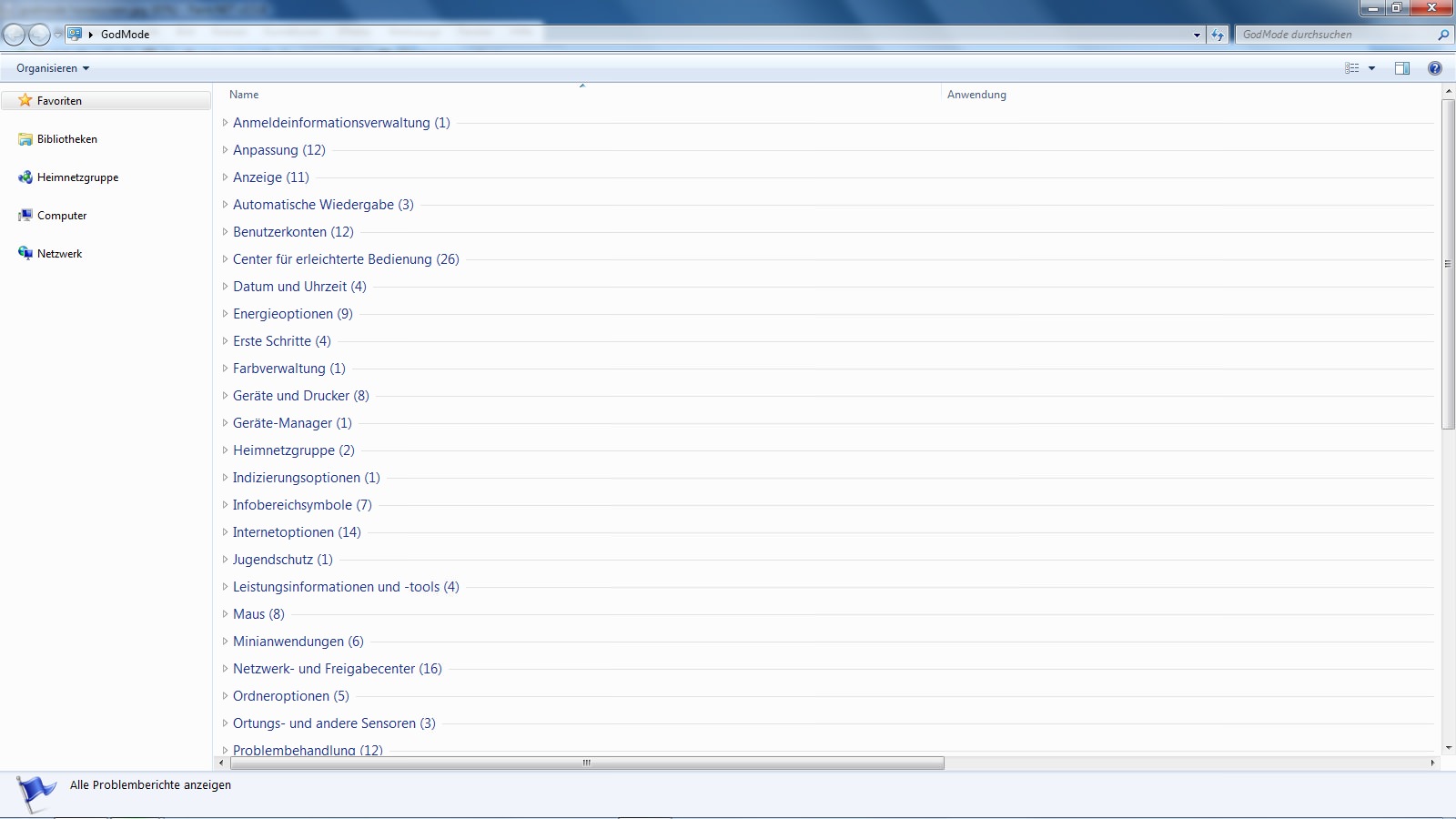Select Ortungs- und andere Sensoren (3)
This screenshot has width=1456, height=819.
(x=334, y=723)
